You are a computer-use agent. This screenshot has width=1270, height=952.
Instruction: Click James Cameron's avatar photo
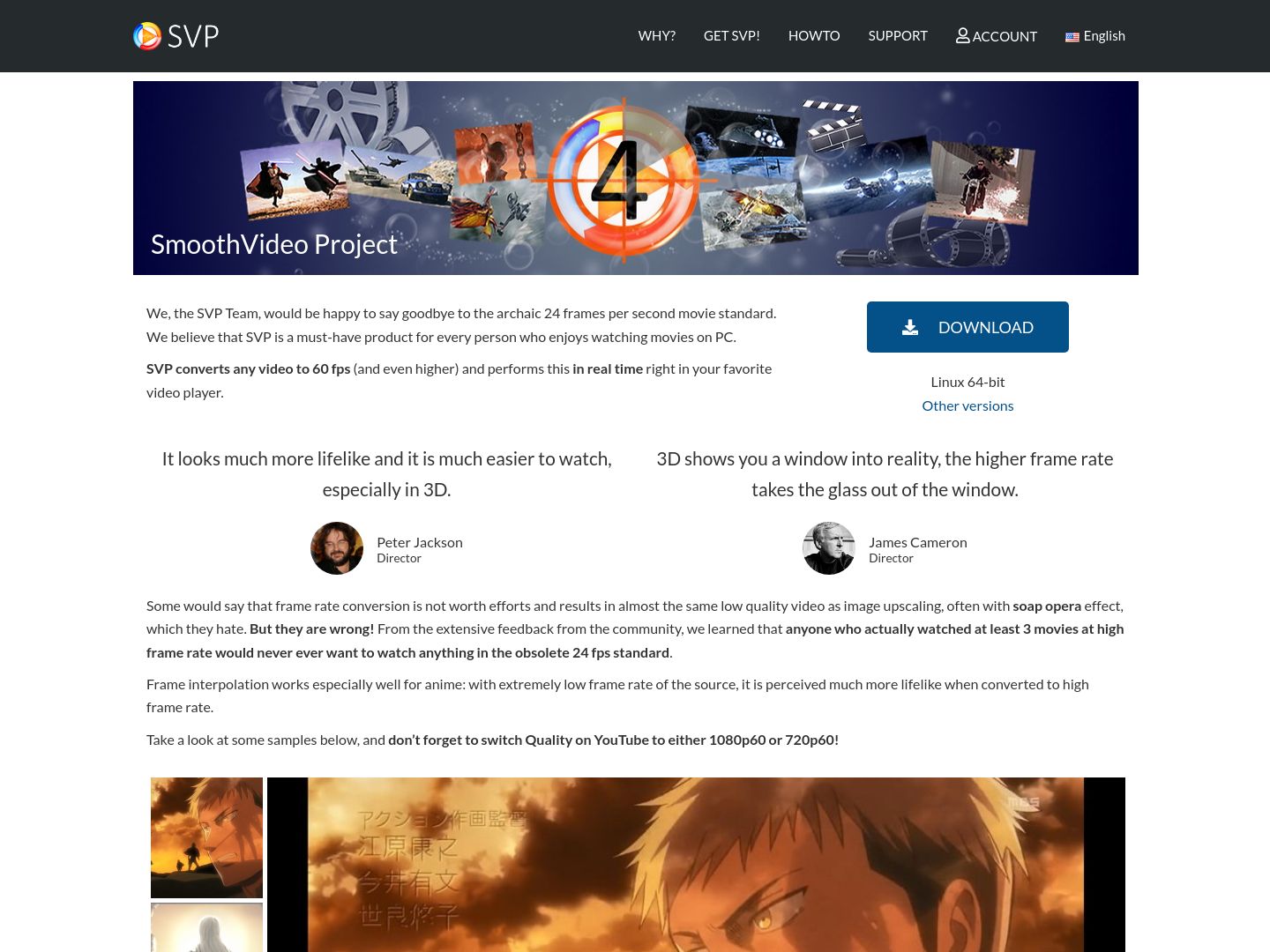point(829,548)
